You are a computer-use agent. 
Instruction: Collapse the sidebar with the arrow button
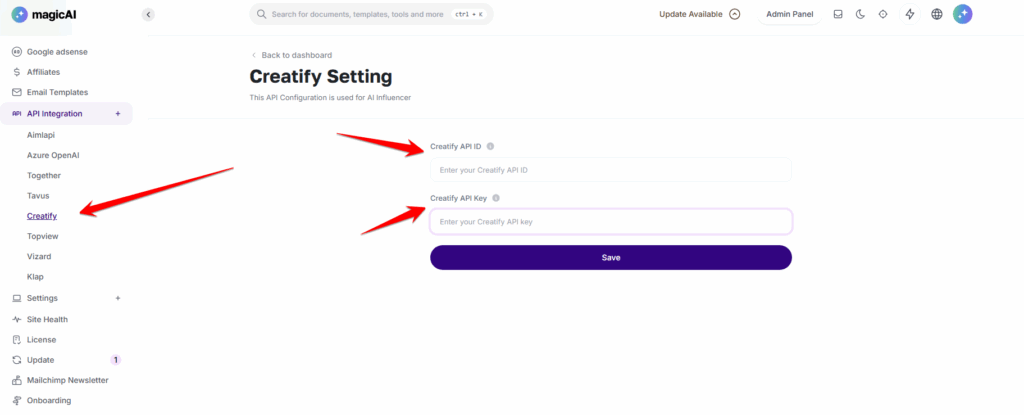coord(148,14)
